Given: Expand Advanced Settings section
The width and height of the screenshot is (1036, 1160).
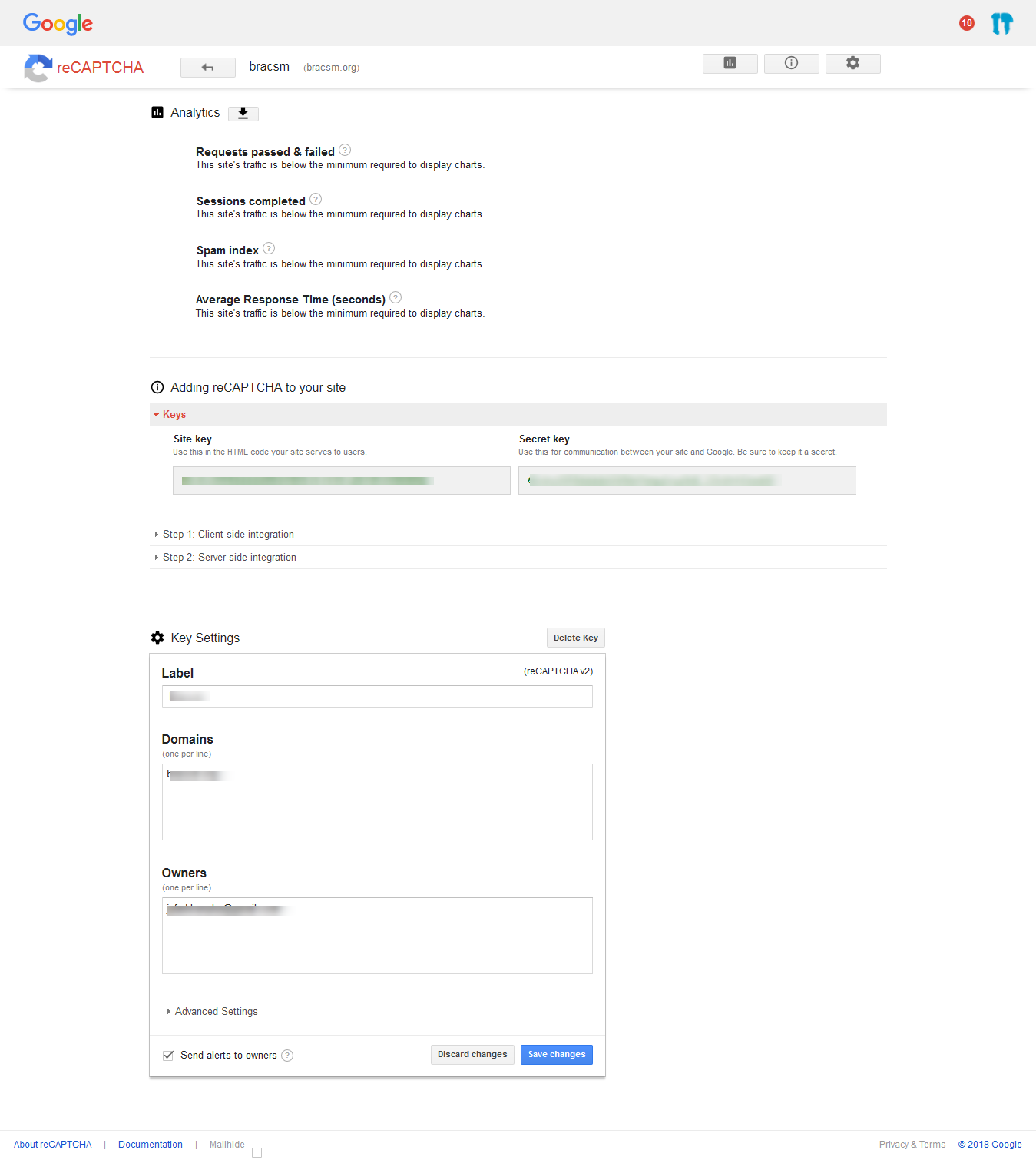Looking at the screenshot, I should coord(216,1012).
